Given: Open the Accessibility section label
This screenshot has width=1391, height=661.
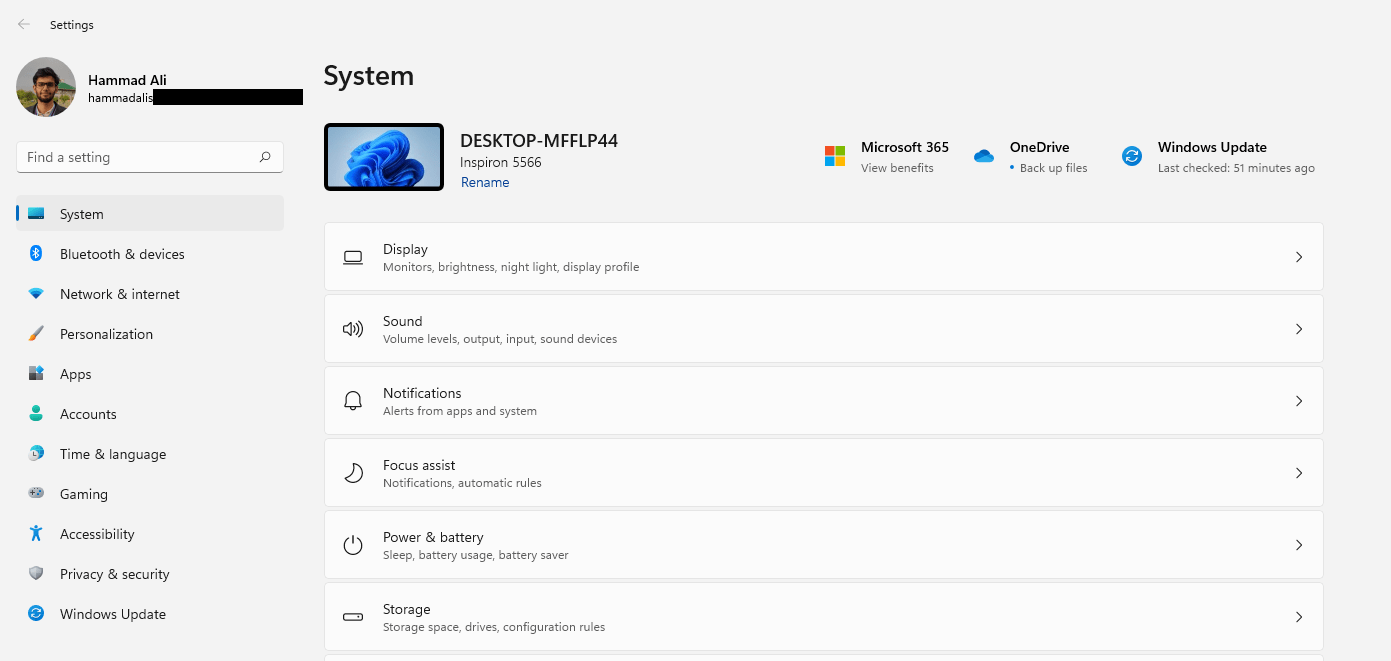Looking at the screenshot, I should point(97,534).
